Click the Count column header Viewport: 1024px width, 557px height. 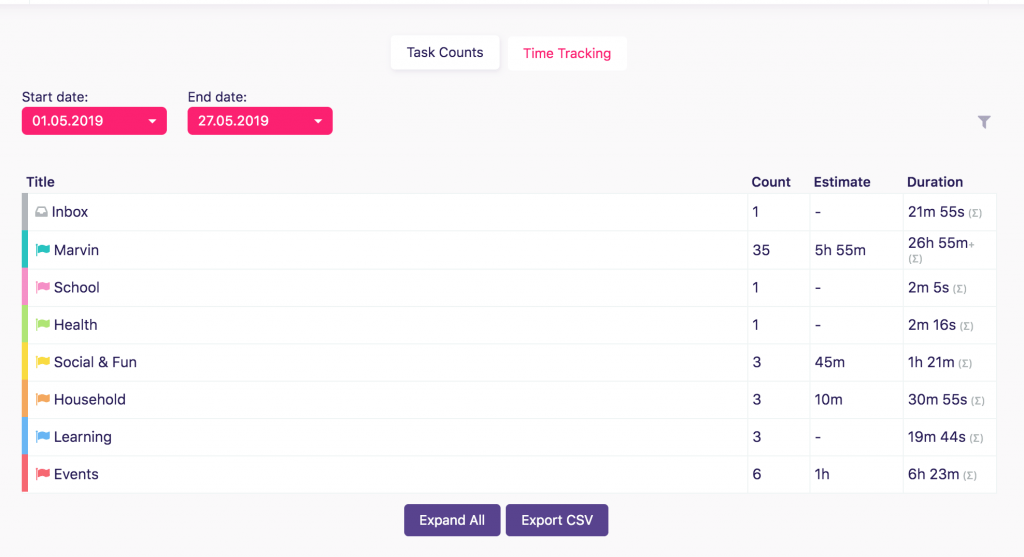(771, 182)
